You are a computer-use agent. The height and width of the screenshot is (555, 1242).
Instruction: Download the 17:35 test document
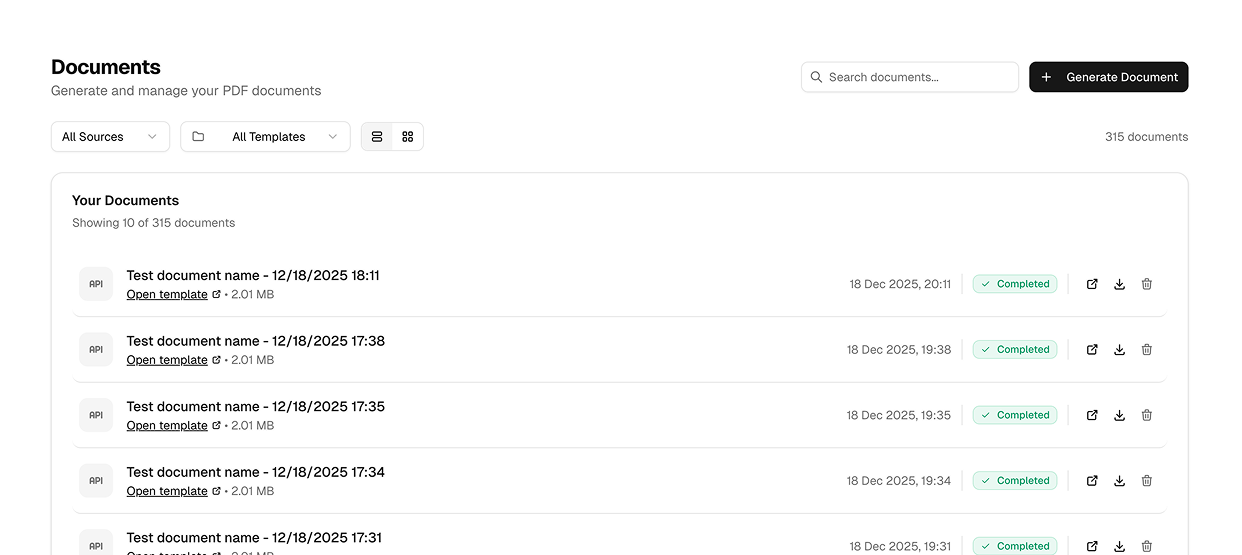pyautogui.click(x=1119, y=415)
